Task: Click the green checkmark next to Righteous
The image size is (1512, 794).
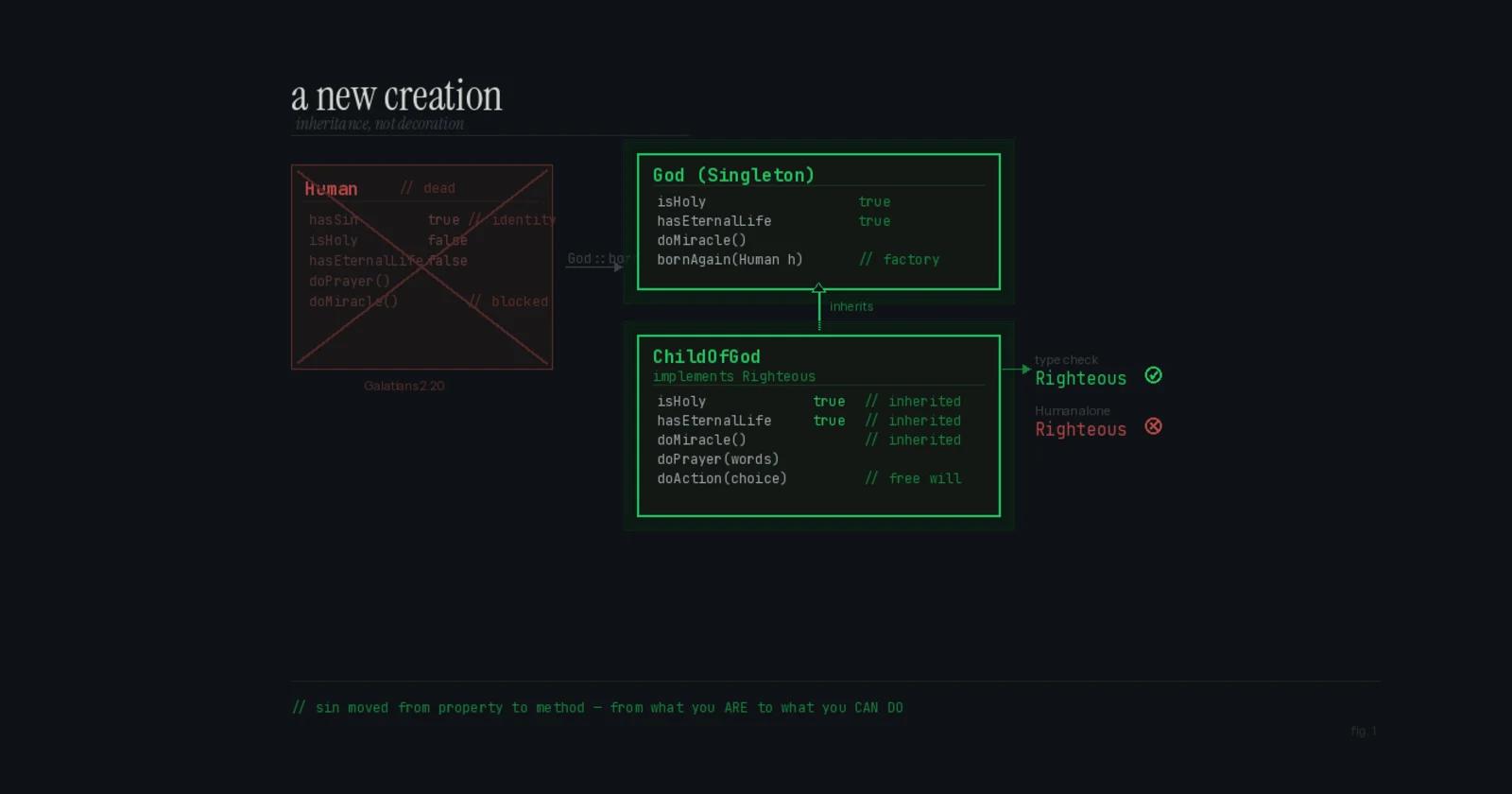Action: tap(1153, 375)
